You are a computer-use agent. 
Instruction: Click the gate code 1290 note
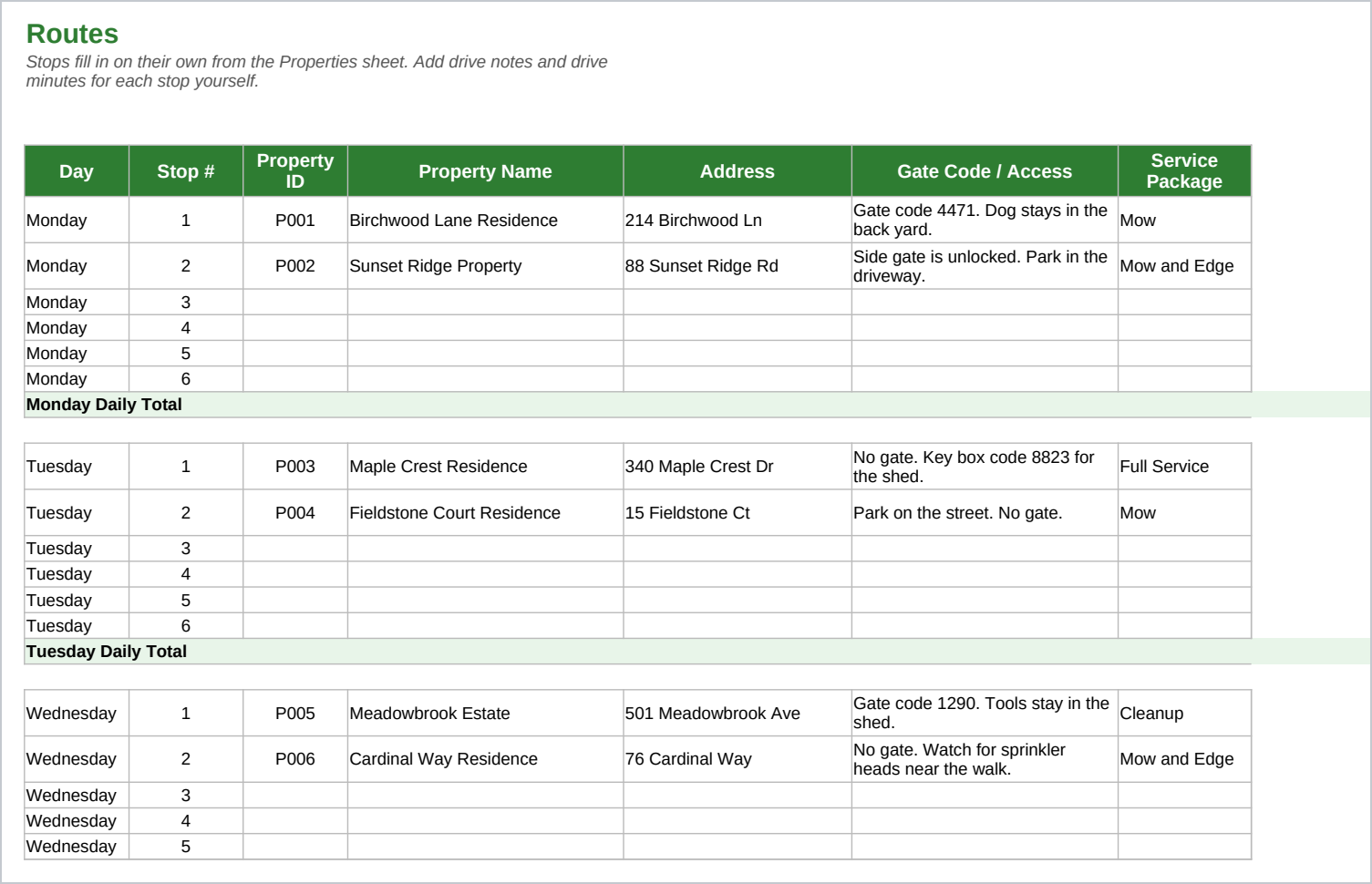(985, 714)
